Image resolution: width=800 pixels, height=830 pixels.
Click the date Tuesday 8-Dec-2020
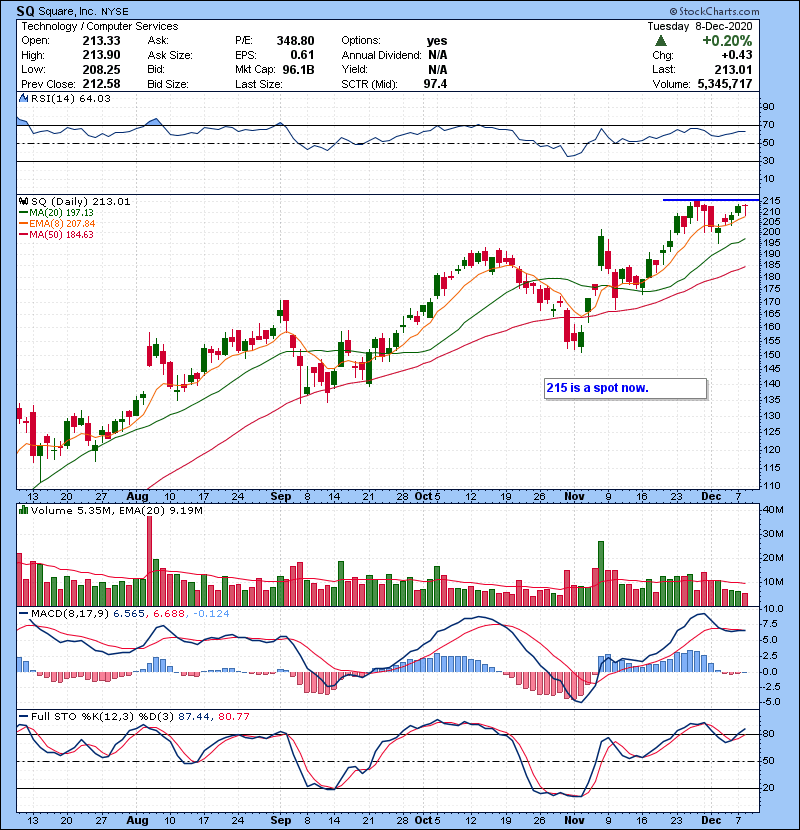point(700,26)
